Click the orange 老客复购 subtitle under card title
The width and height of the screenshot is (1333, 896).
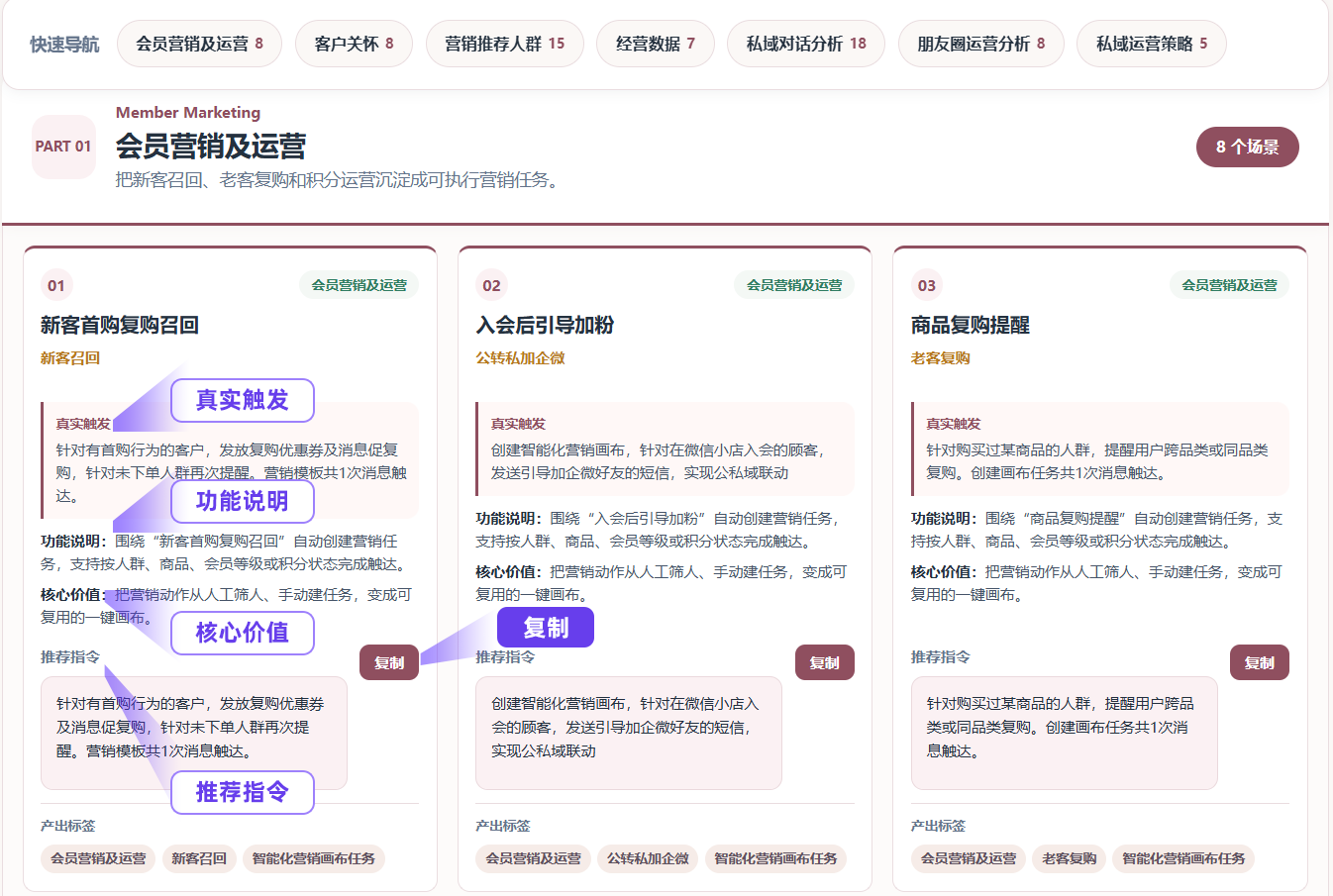(x=941, y=357)
